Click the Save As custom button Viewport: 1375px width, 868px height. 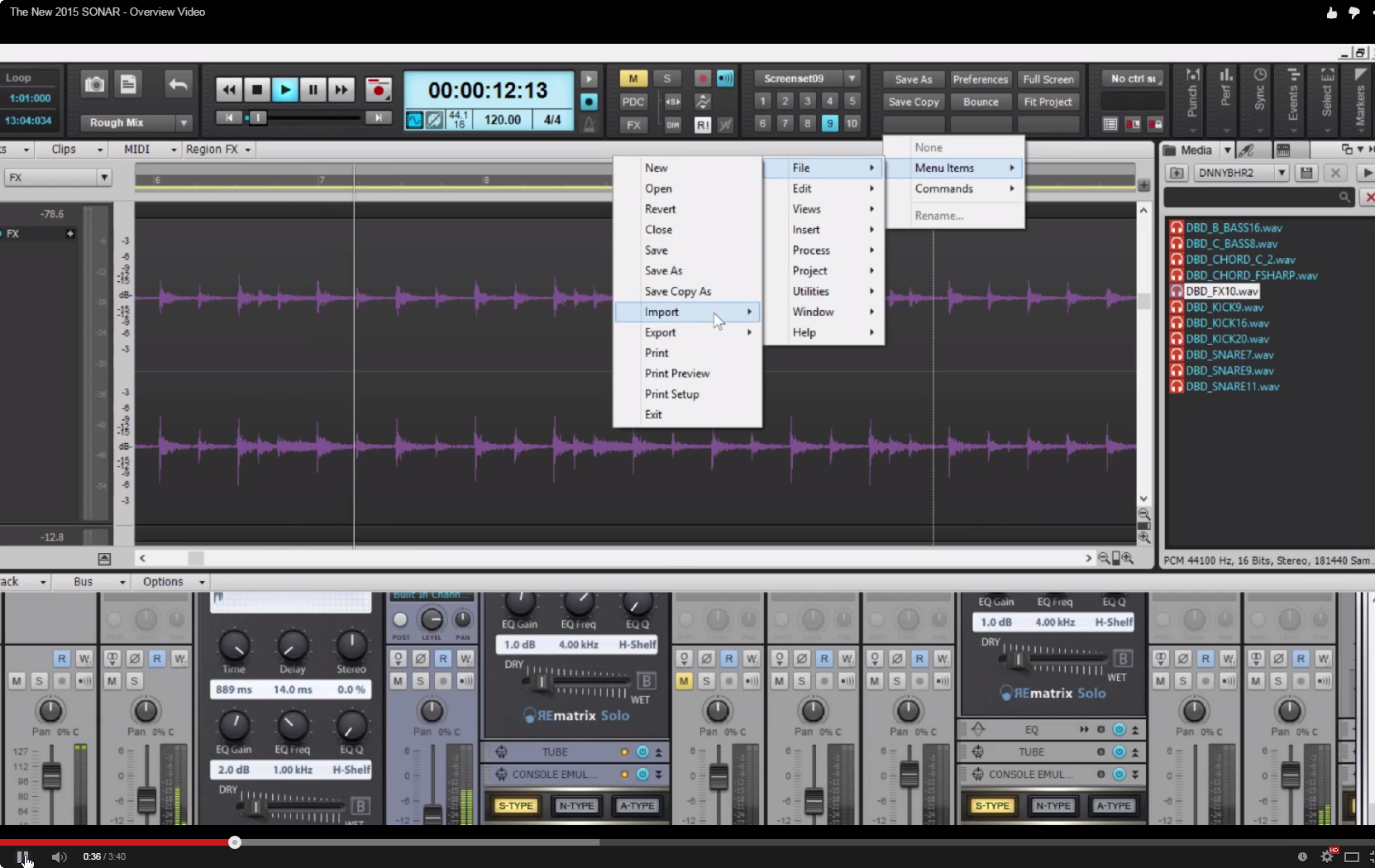[x=914, y=79]
